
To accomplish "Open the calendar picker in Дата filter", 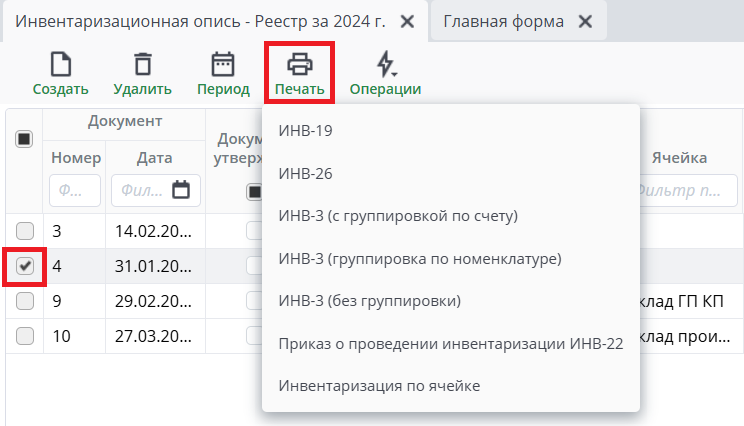I will coord(181,190).
